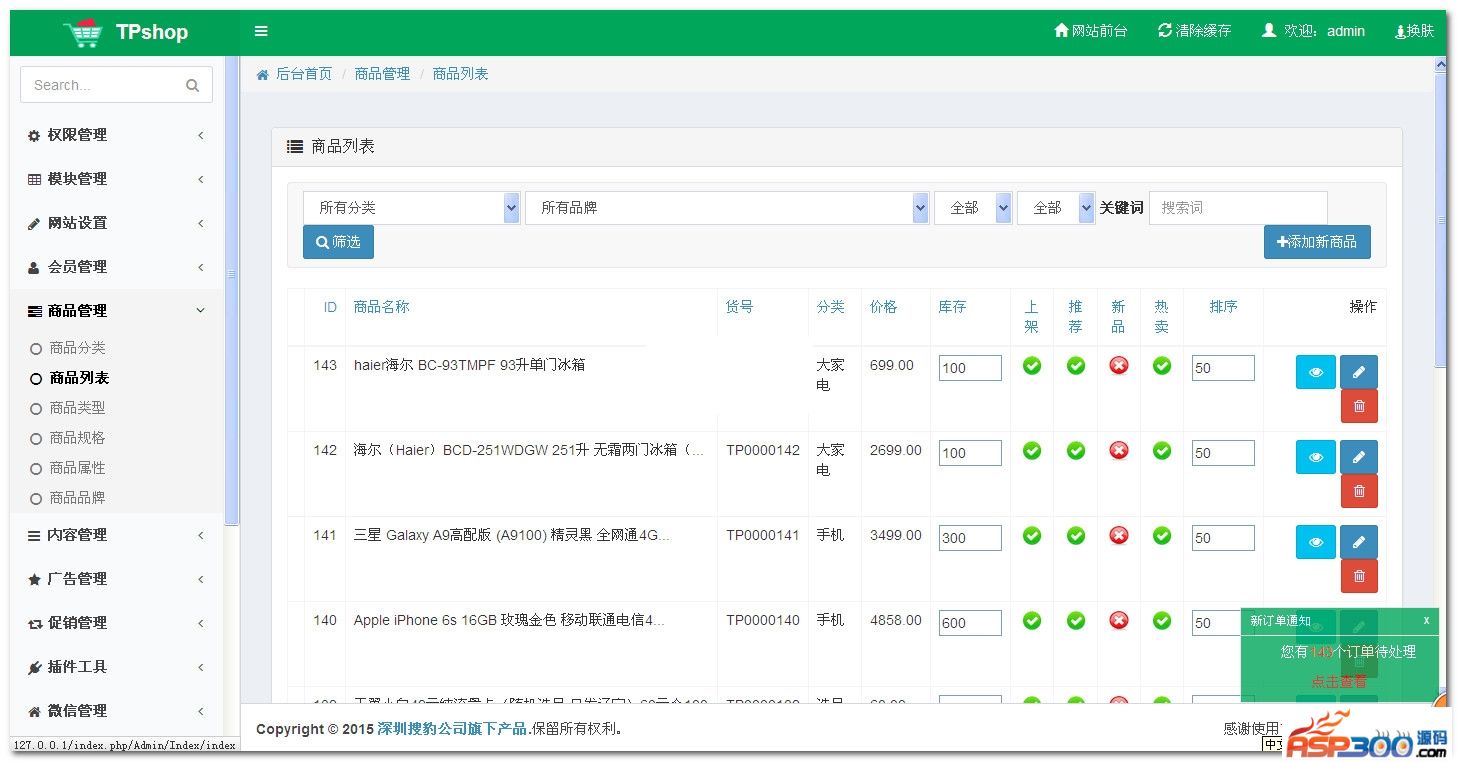Open 商品品牌 in the sidebar submenu
The height and width of the screenshot is (762, 1457).
pyautogui.click(x=77, y=498)
